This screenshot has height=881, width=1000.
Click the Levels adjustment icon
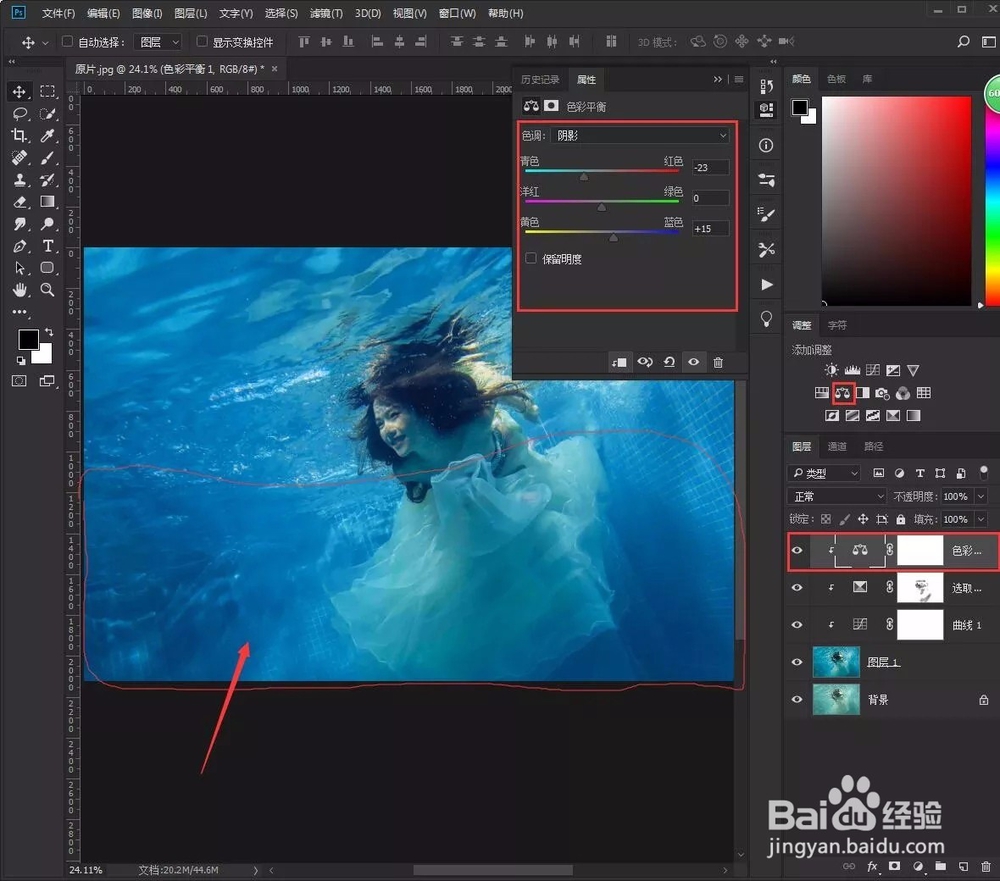tap(852, 370)
